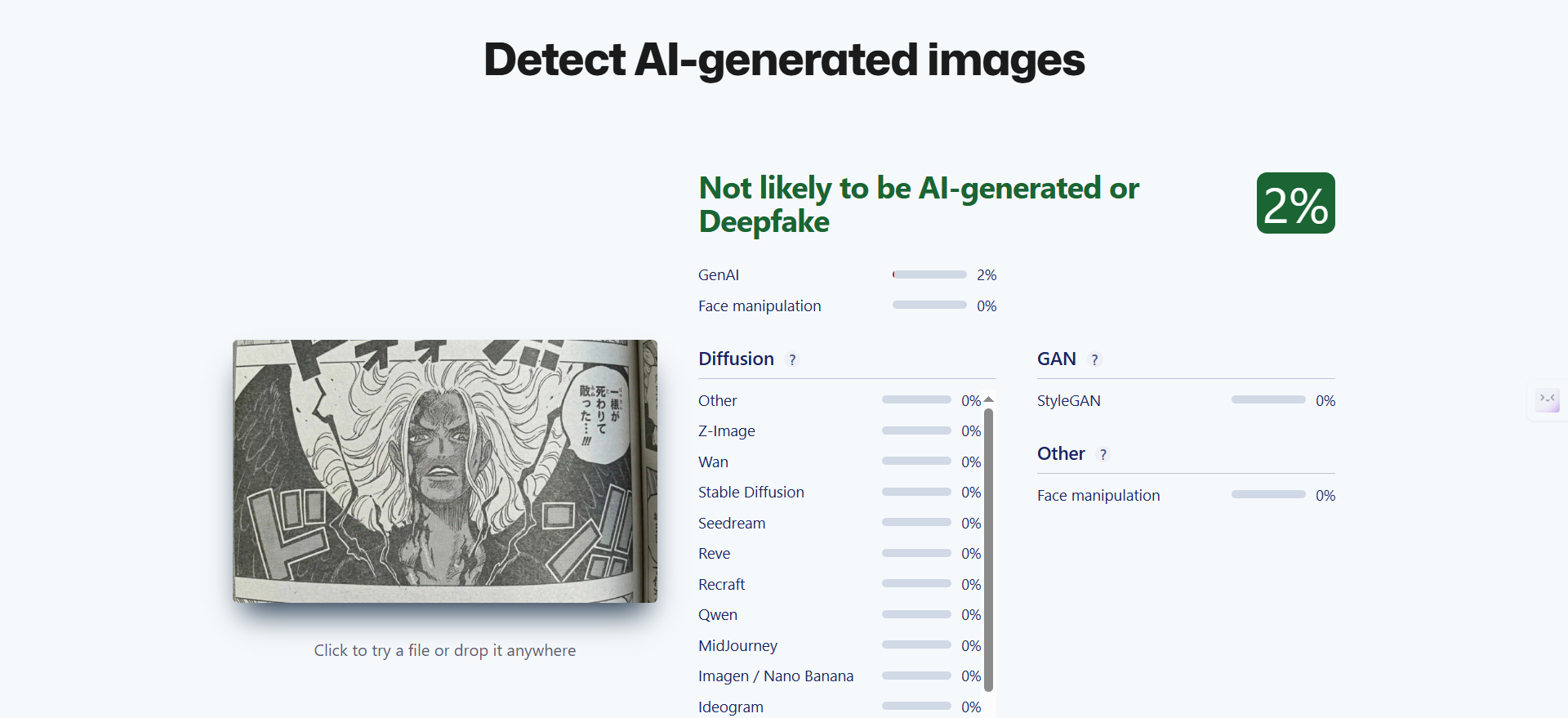Select the MidJourney row
The width and height of the screenshot is (1568, 718).
[840, 645]
